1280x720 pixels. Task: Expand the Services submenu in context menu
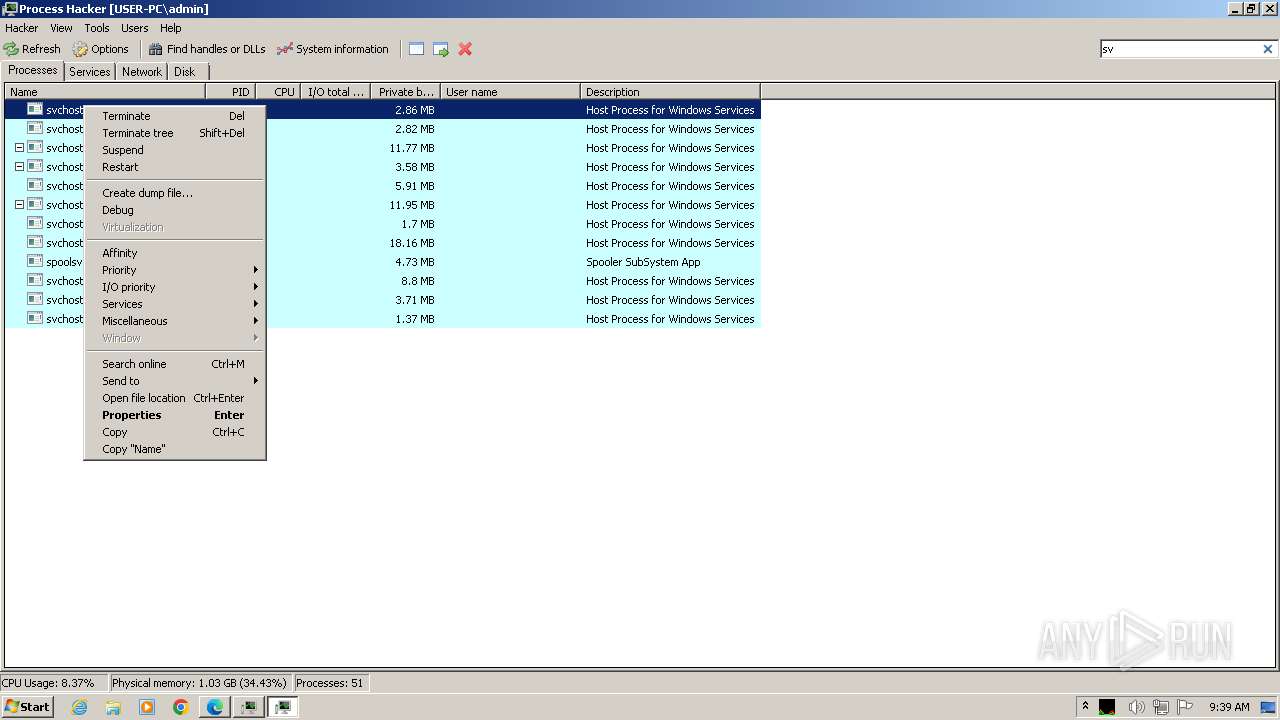coord(174,304)
